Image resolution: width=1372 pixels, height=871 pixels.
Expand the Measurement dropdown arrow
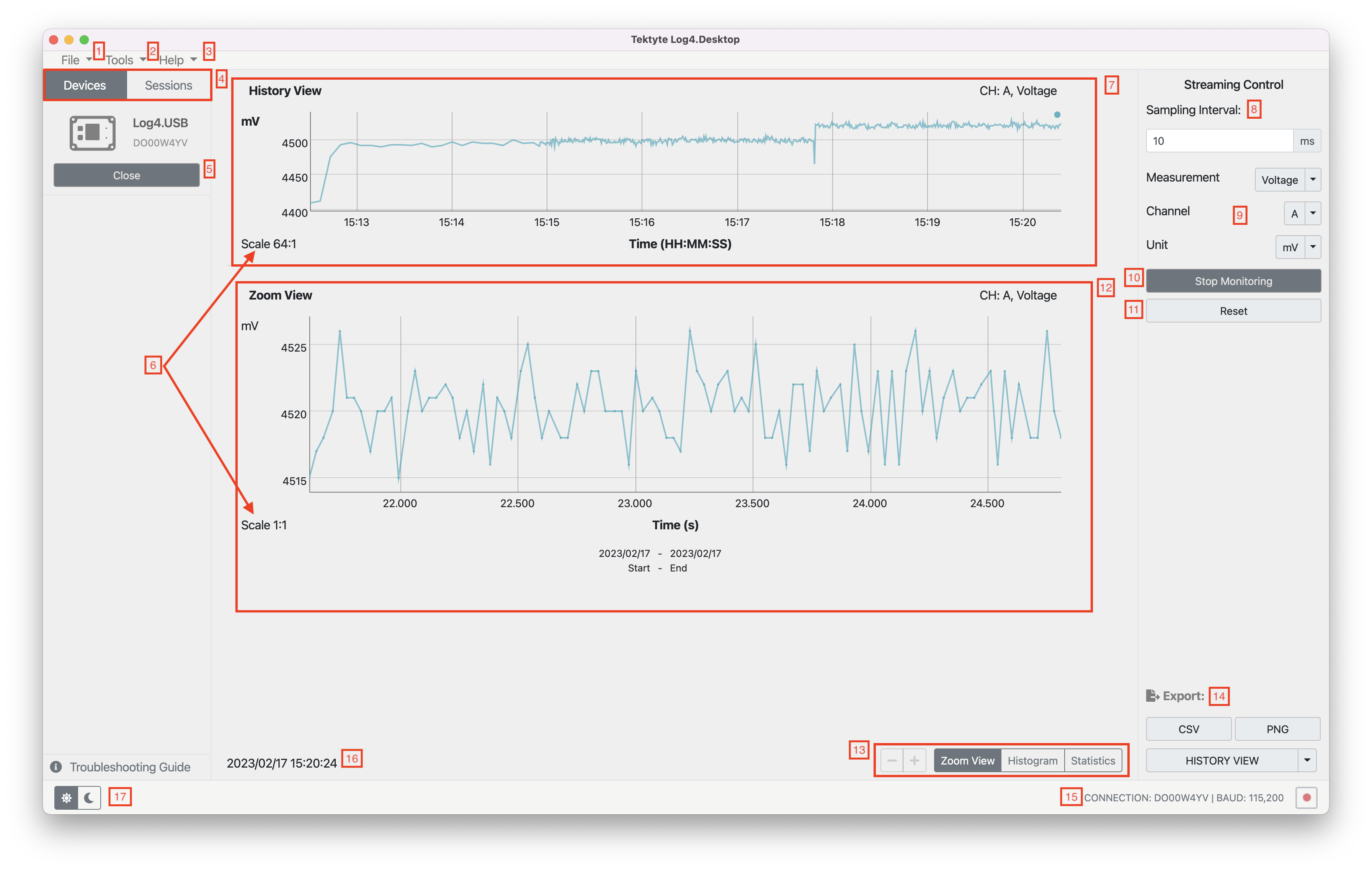[1313, 180]
